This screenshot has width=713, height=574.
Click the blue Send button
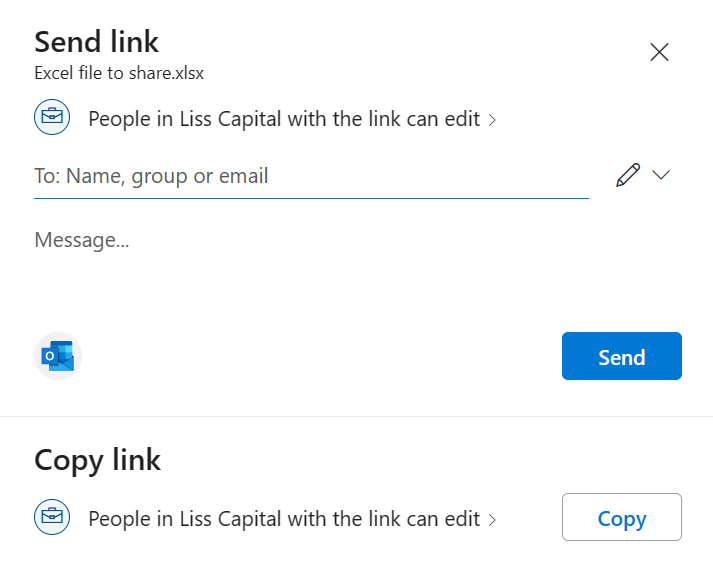(x=622, y=356)
